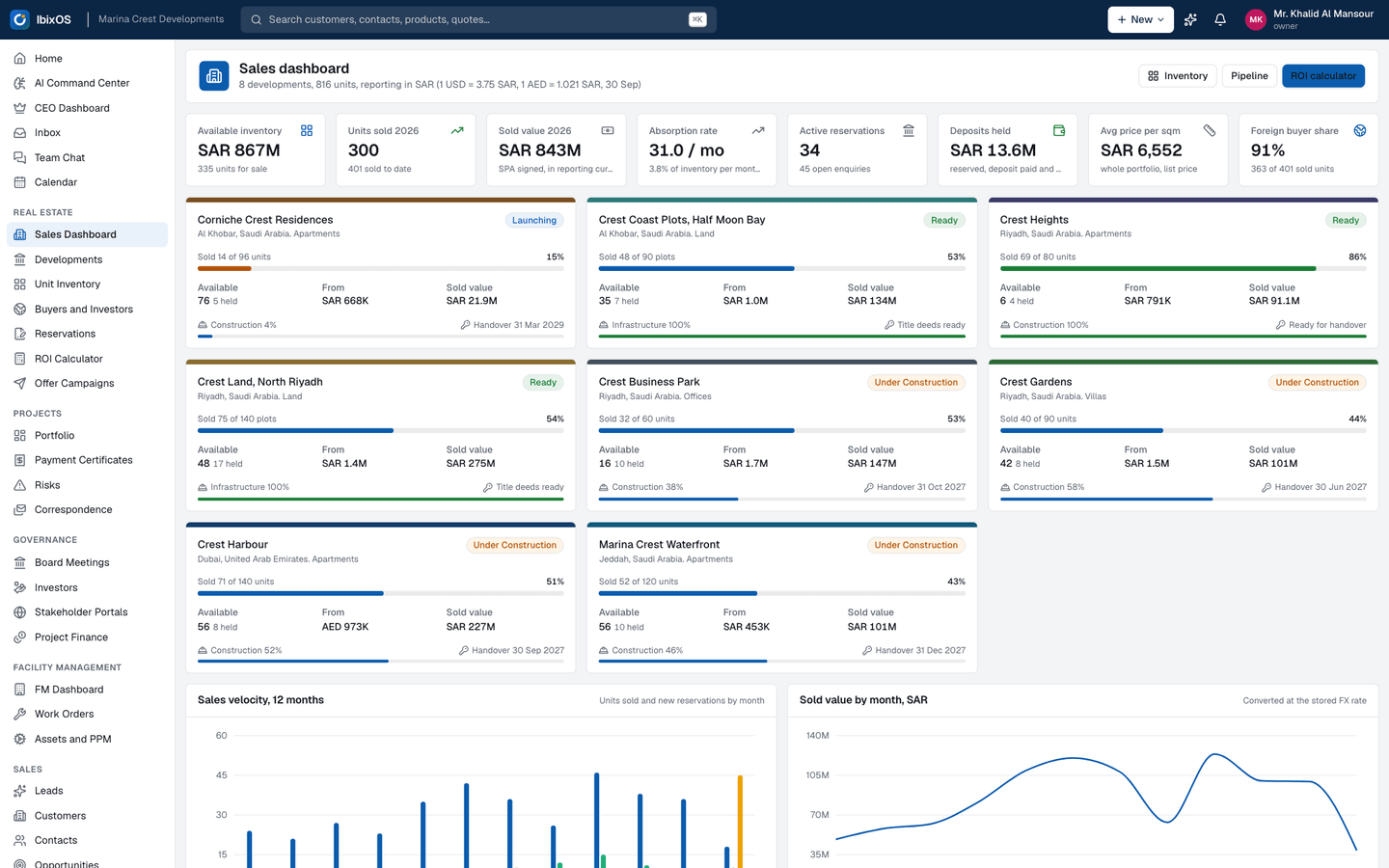Image resolution: width=1389 pixels, height=868 pixels.
Task: Click the Avg price per sqm ruler icon
Action: [x=1210, y=130]
